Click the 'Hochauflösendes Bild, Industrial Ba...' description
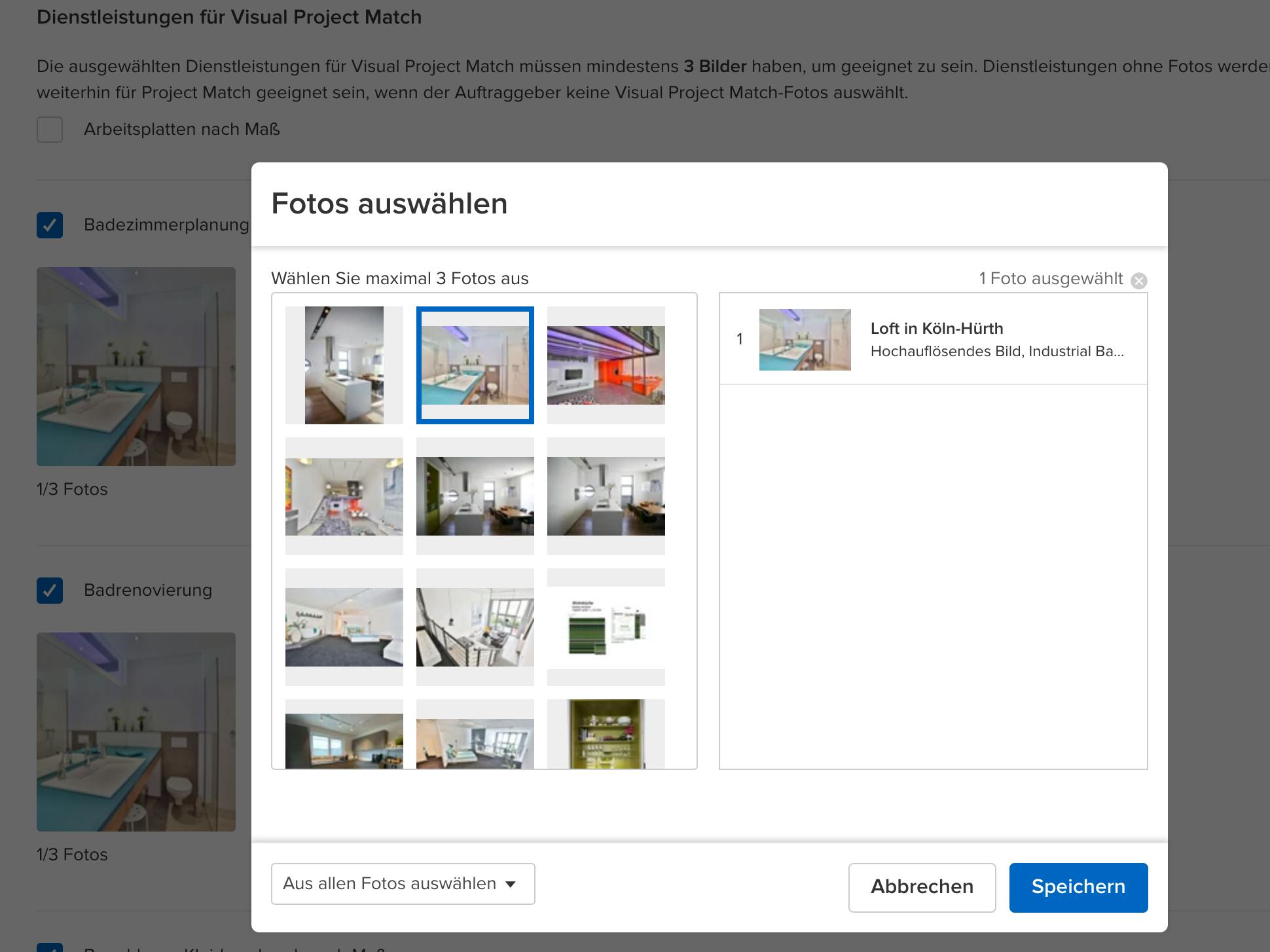The height and width of the screenshot is (952, 1270). point(997,352)
